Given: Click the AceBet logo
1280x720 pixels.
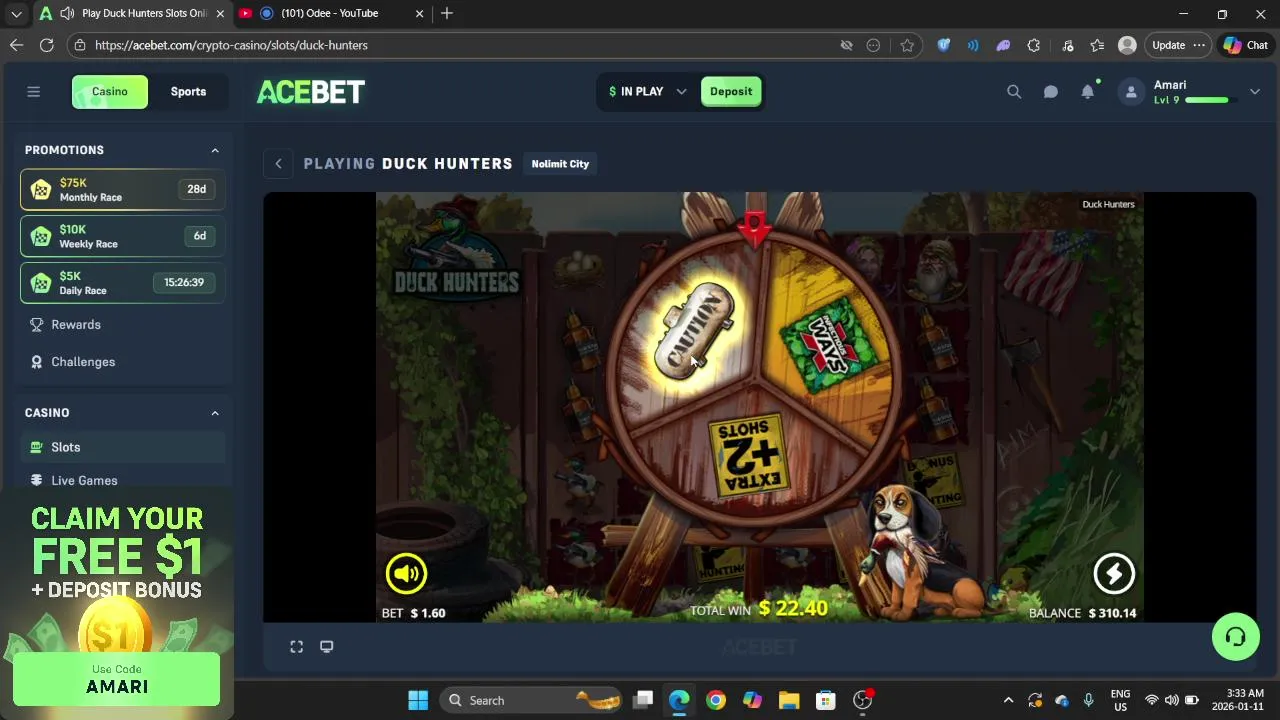Looking at the screenshot, I should [311, 92].
